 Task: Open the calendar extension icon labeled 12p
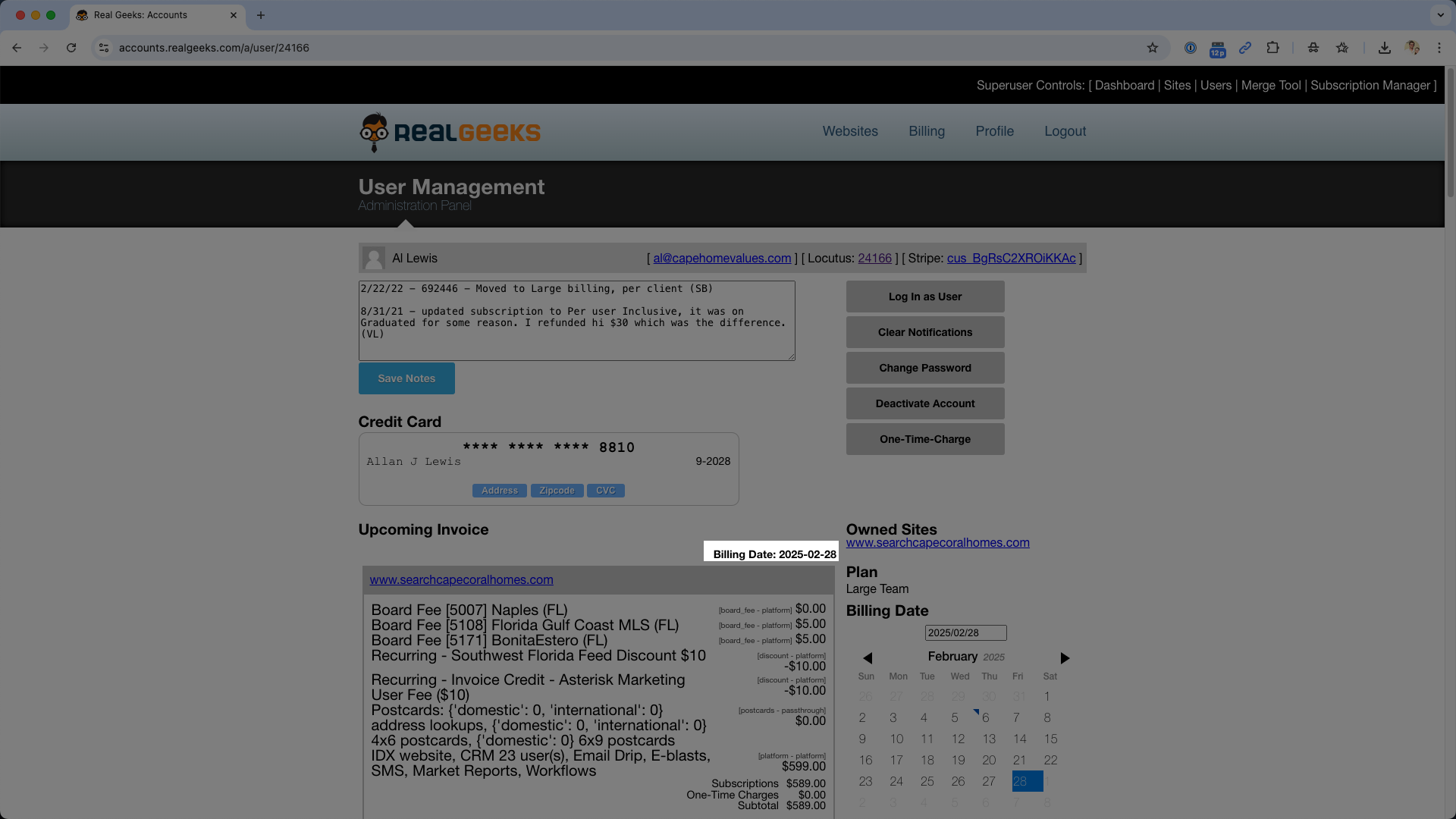coord(1218,49)
